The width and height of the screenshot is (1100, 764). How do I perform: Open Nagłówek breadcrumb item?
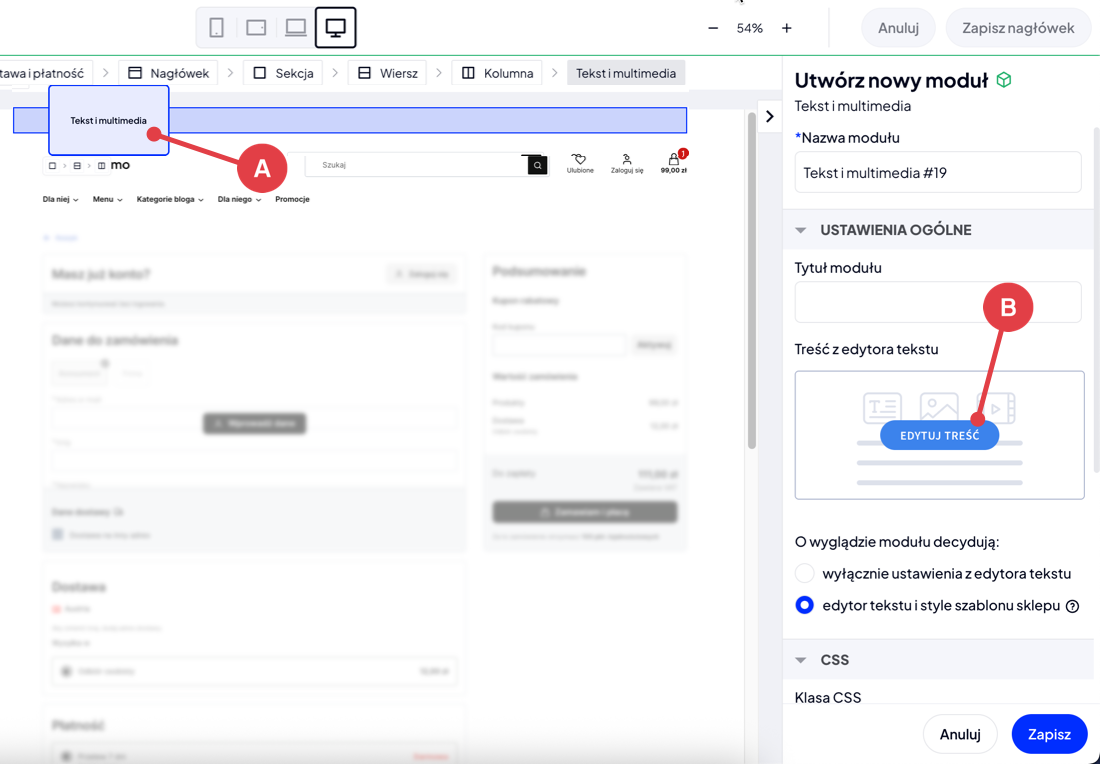coord(169,73)
